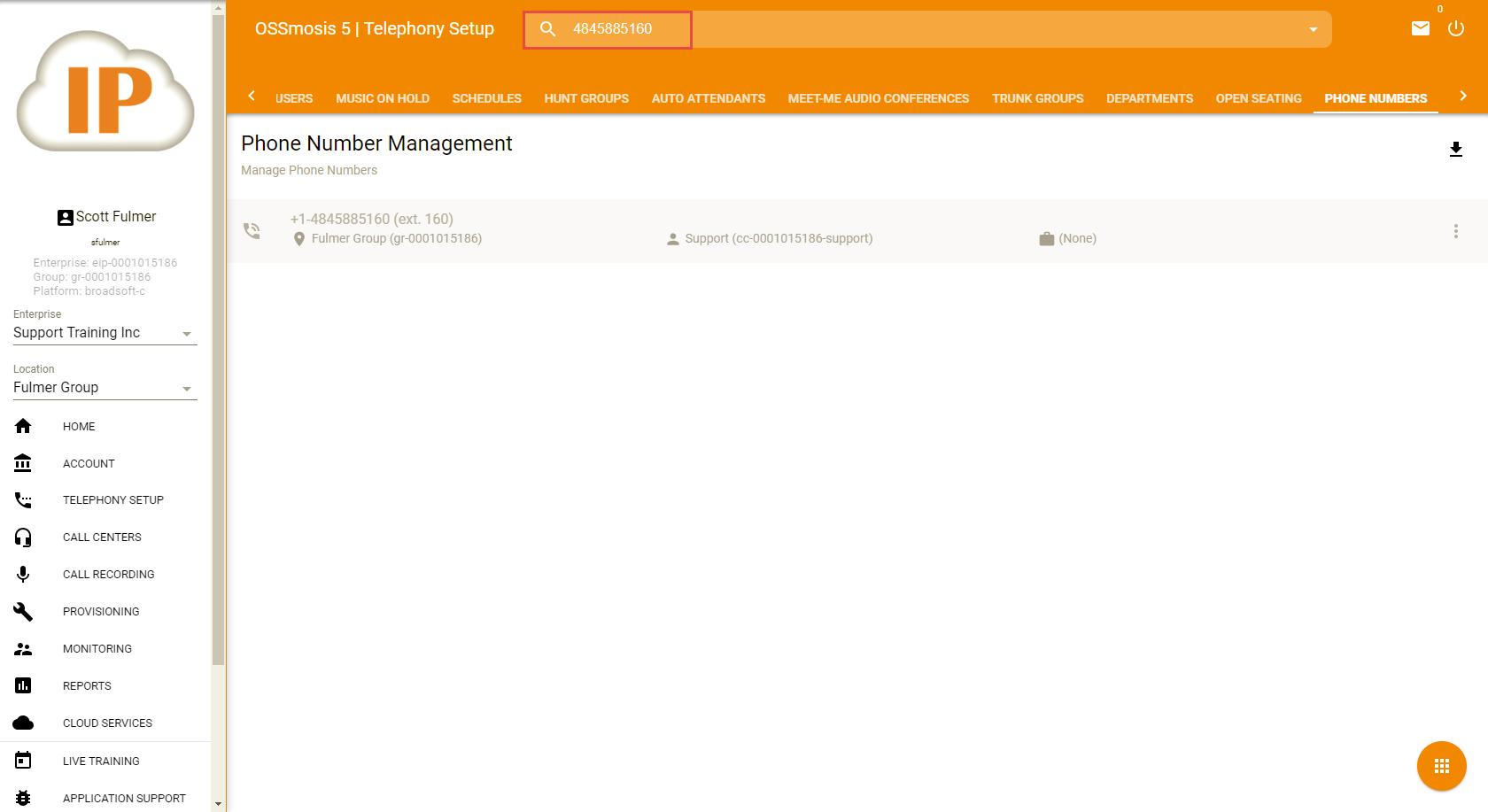Click the download export icon
Image resolution: width=1488 pixels, height=812 pixels.
pyautogui.click(x=1455, y=150)
